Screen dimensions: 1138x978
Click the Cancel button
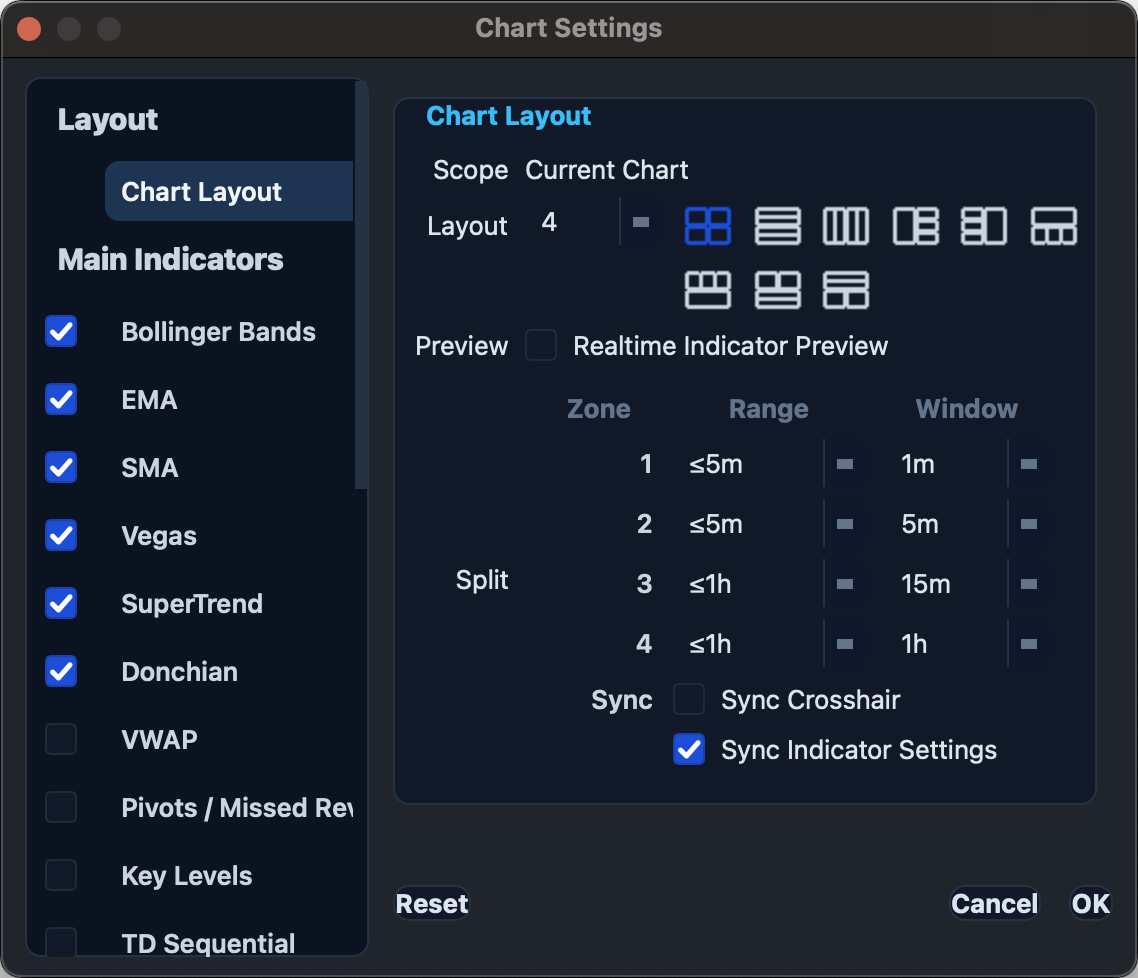[994, 903]
